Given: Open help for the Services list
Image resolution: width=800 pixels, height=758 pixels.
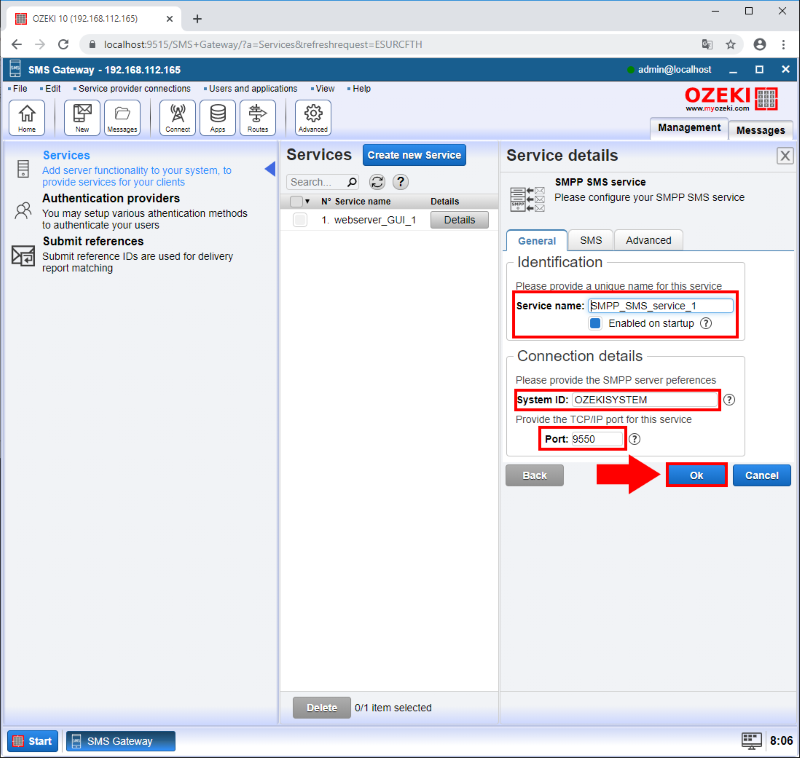Looking at the screenshot, I should (401, 182).
